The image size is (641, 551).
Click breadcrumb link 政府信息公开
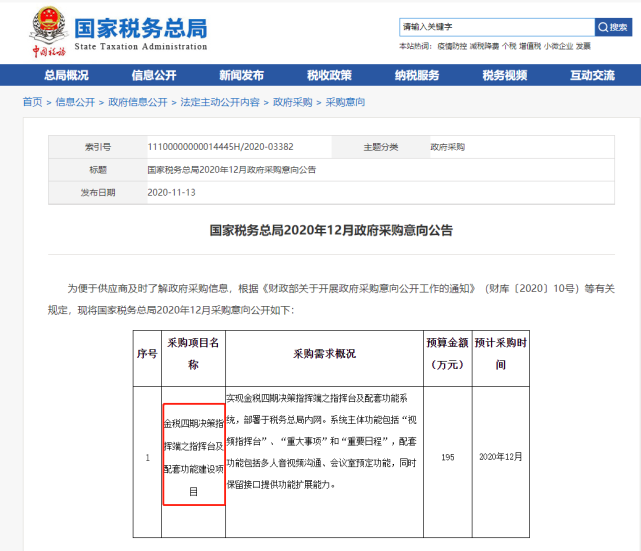tap(138, 102)
